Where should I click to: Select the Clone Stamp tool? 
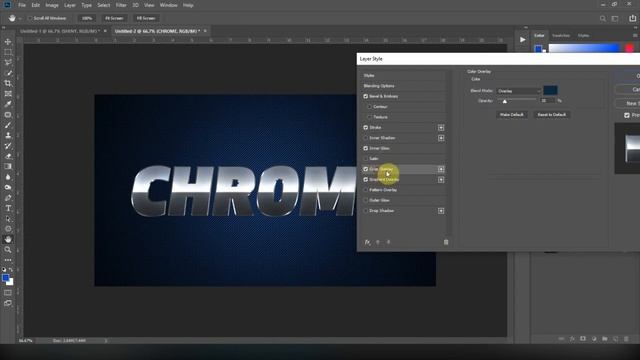(x=8, y=136)
